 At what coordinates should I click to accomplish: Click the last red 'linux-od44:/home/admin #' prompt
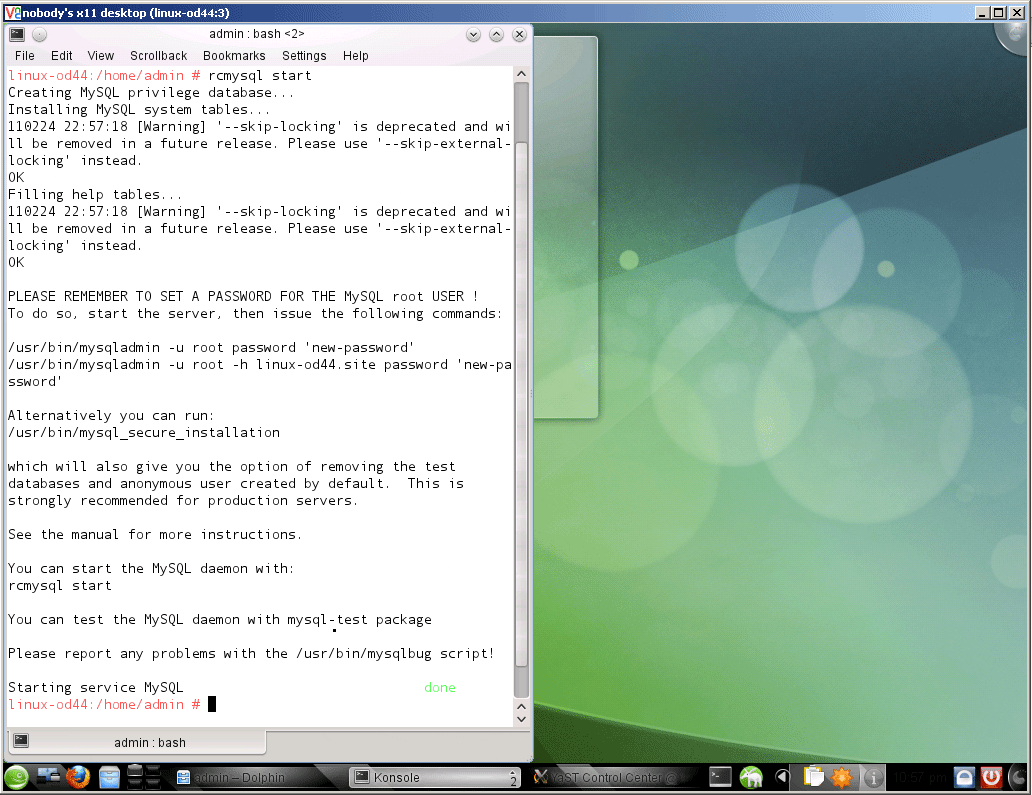tap(104, 705)
